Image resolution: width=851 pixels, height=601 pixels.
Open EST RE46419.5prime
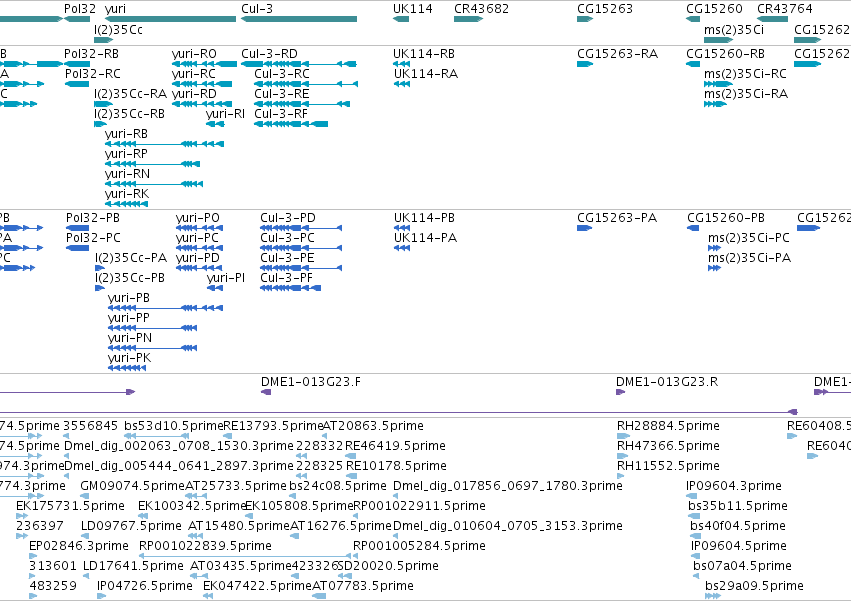click(x=396, y=446)
